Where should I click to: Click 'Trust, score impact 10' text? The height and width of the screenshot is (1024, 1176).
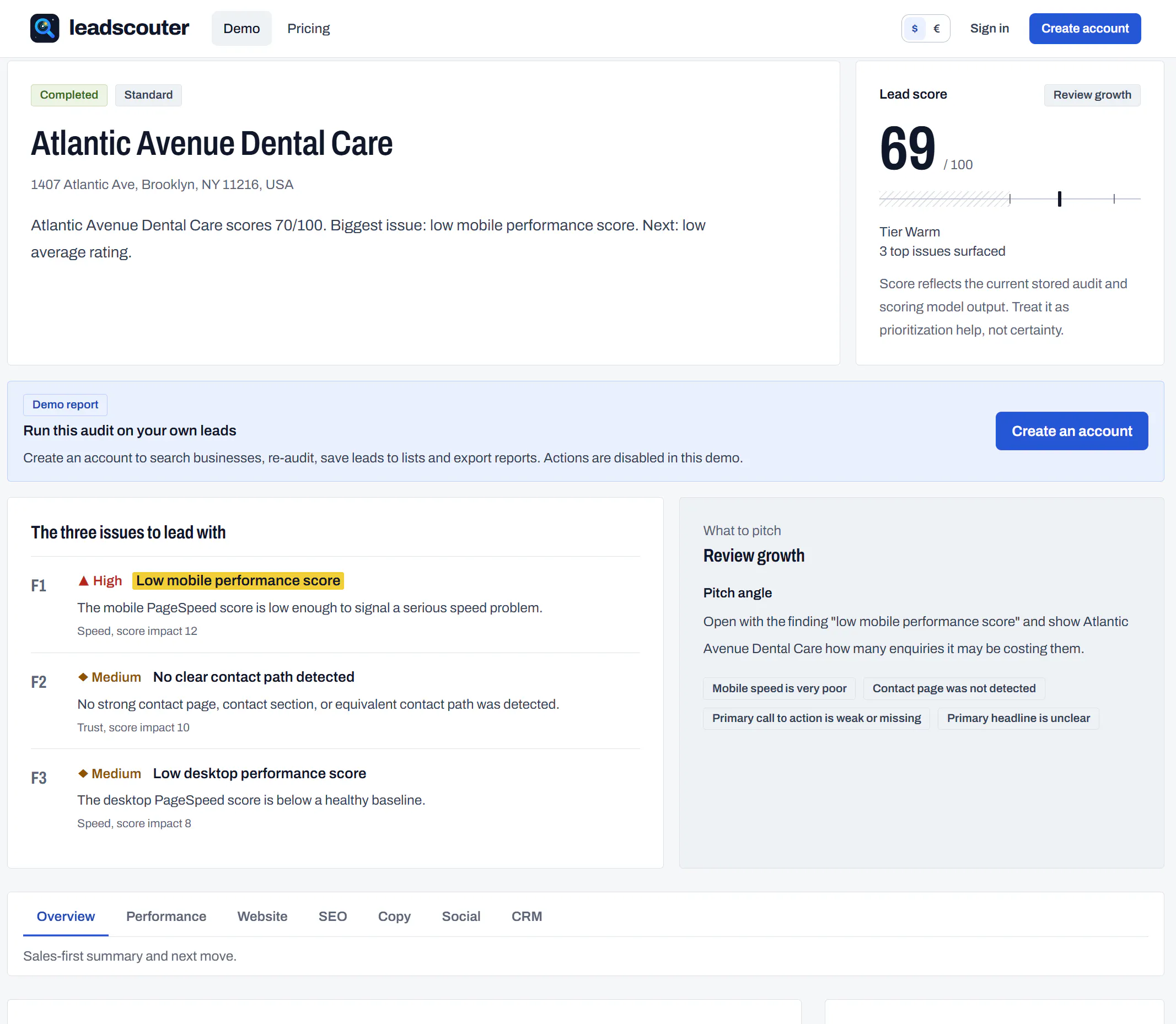click(133, 727)
